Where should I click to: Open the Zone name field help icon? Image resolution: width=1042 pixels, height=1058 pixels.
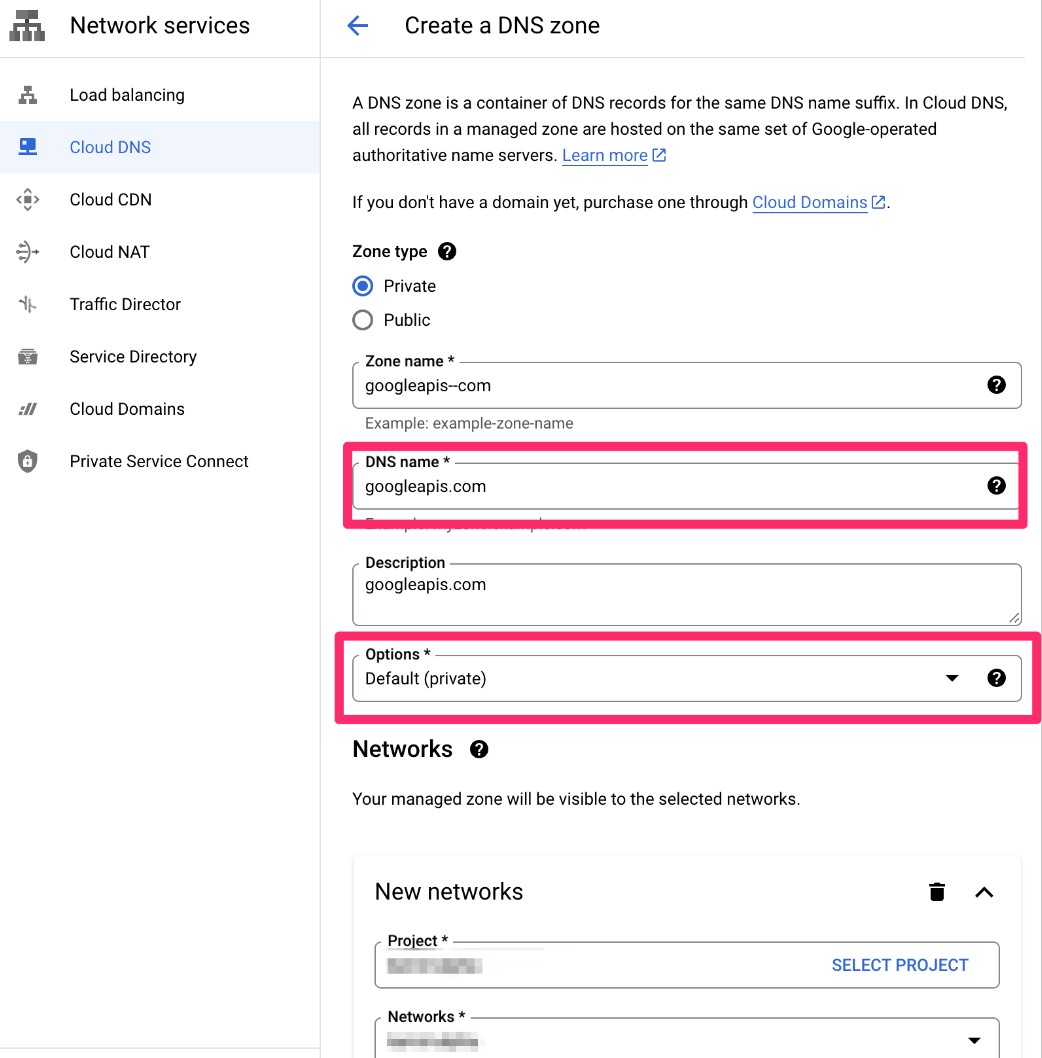coord(996,385)
